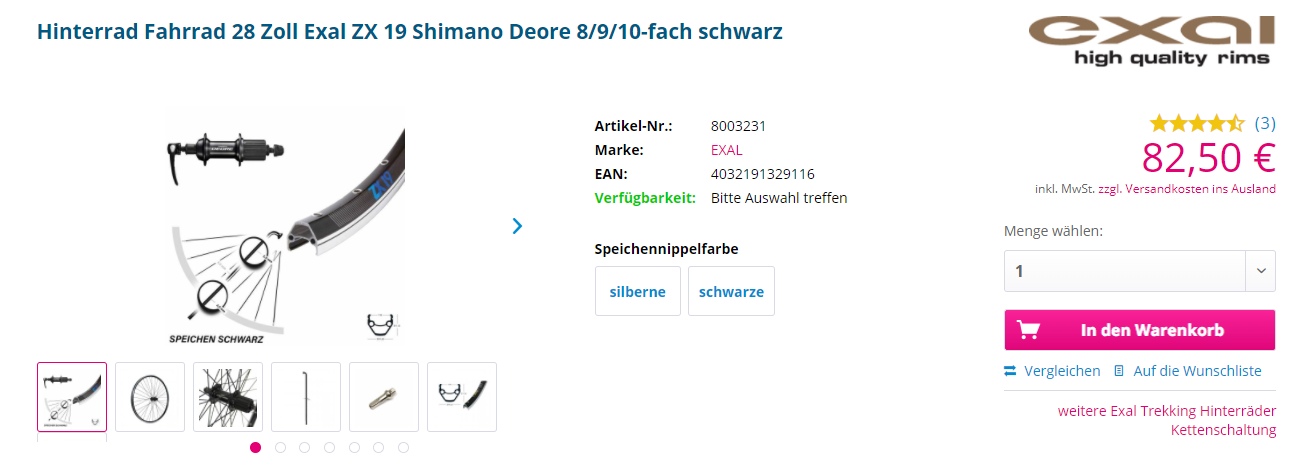This screenshot has width=1309, height=466.
Task: Select the hub and spokes thumbnail
Action: coord(228,397)
